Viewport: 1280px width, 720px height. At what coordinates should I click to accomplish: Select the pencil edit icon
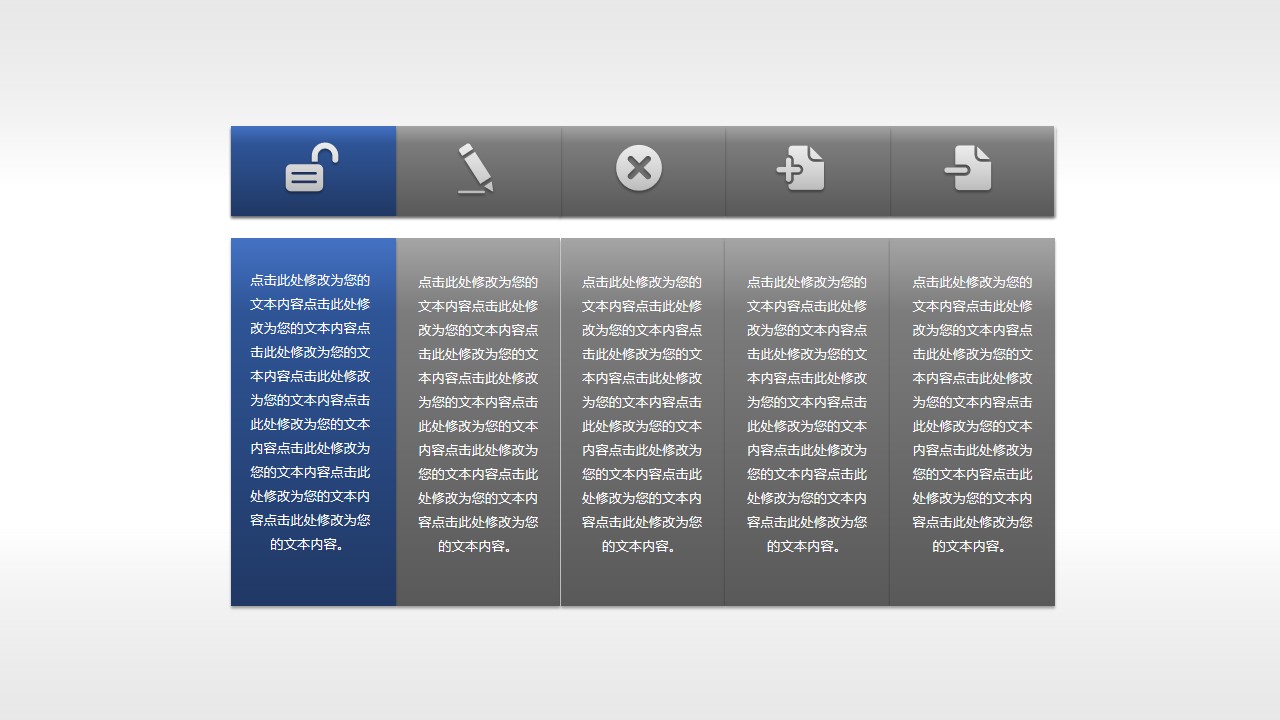point(476,168)
